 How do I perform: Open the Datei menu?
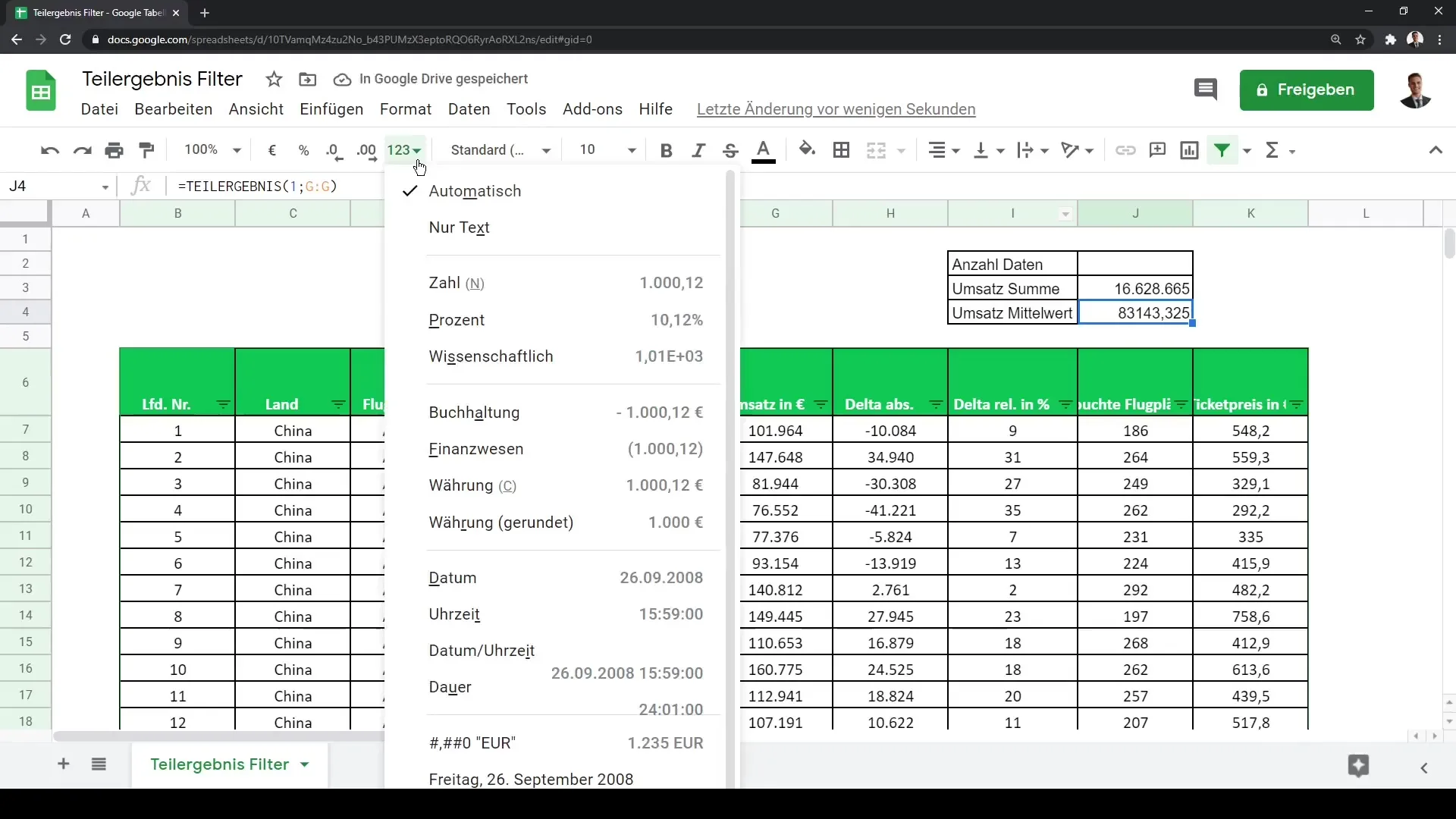tap(99, 109)
